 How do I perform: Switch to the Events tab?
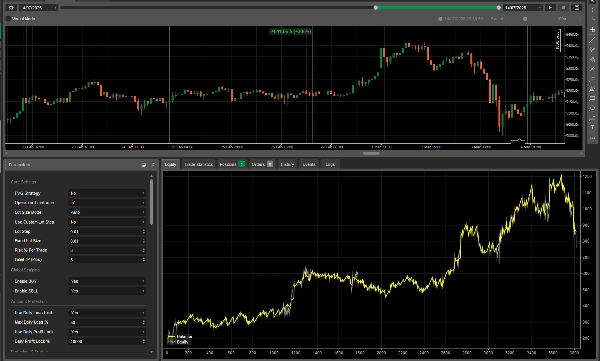[x=309, y=164]
